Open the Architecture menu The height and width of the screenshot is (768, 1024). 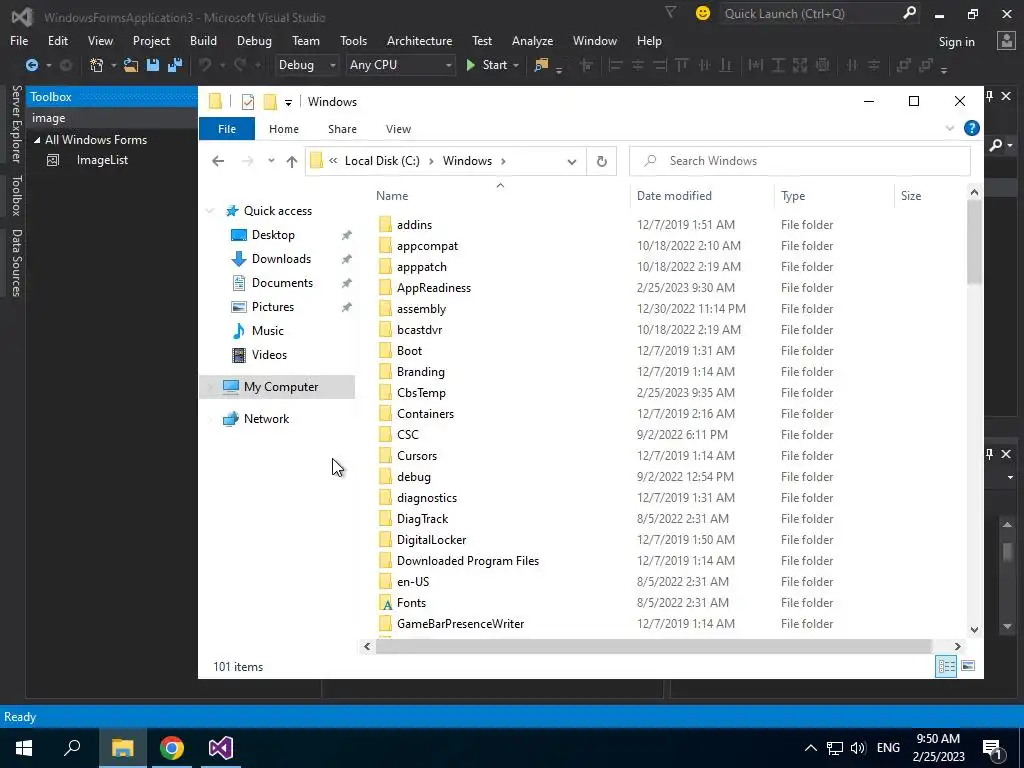pyautogui.click(x=419, y=40)
